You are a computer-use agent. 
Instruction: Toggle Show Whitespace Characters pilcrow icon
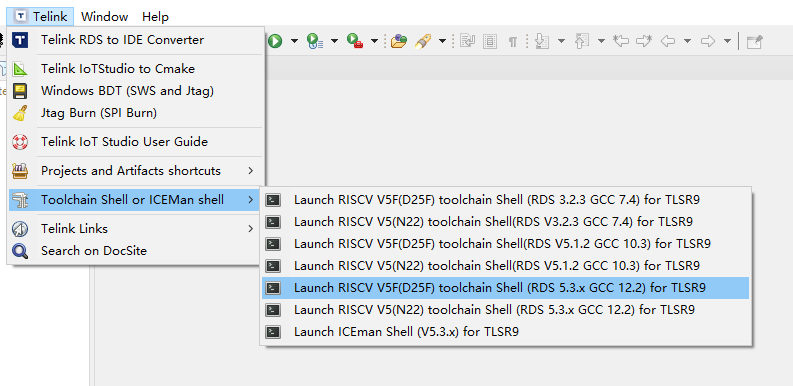(513, 41)
